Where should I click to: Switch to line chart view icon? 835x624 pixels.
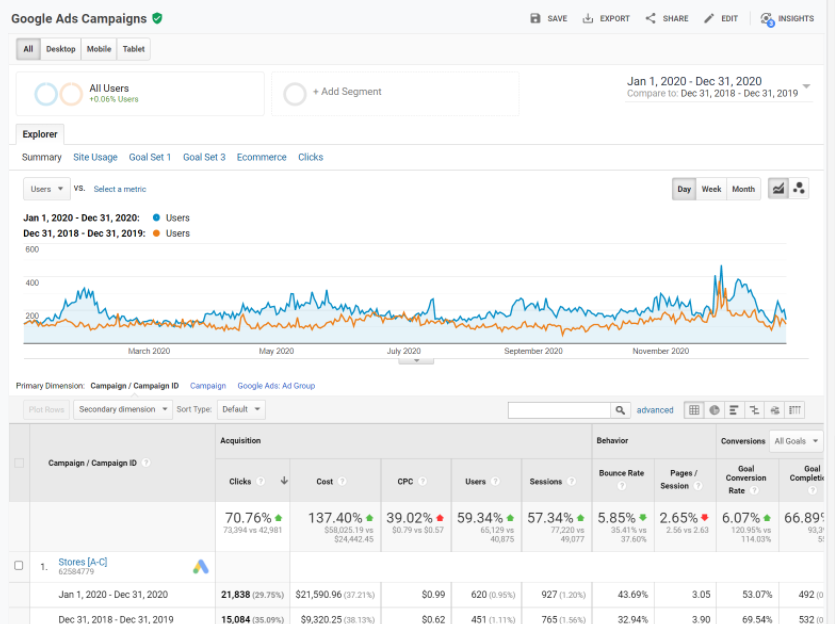778,188
